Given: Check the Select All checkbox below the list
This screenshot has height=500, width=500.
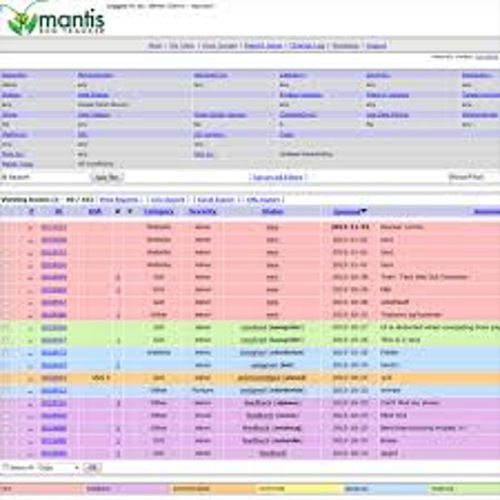Looking at the screenshot, I should pos(6,467).
